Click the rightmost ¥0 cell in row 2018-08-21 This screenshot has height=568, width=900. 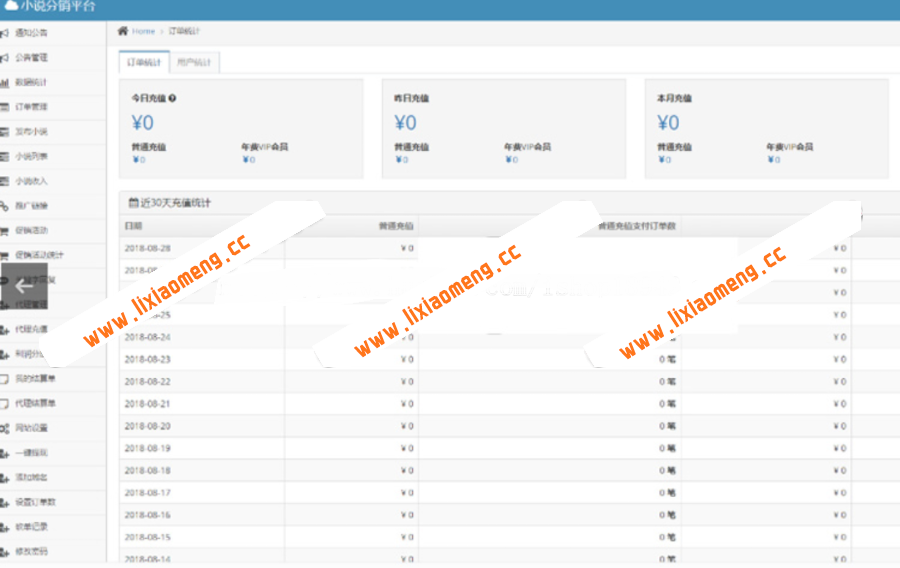[x=840, y=404]
